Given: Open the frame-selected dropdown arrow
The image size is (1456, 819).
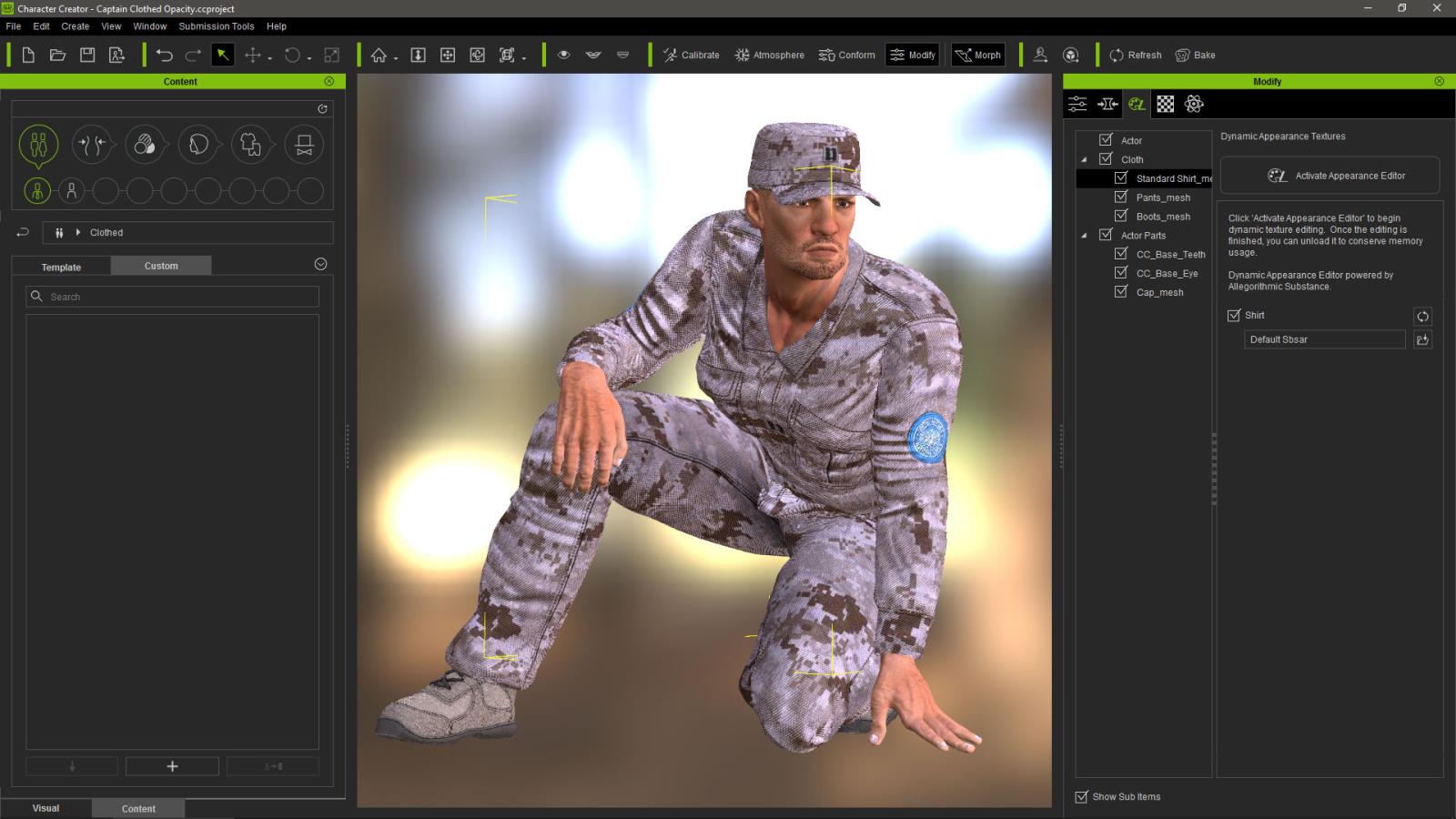Looking at the screenshot, I should coord(524,58).
